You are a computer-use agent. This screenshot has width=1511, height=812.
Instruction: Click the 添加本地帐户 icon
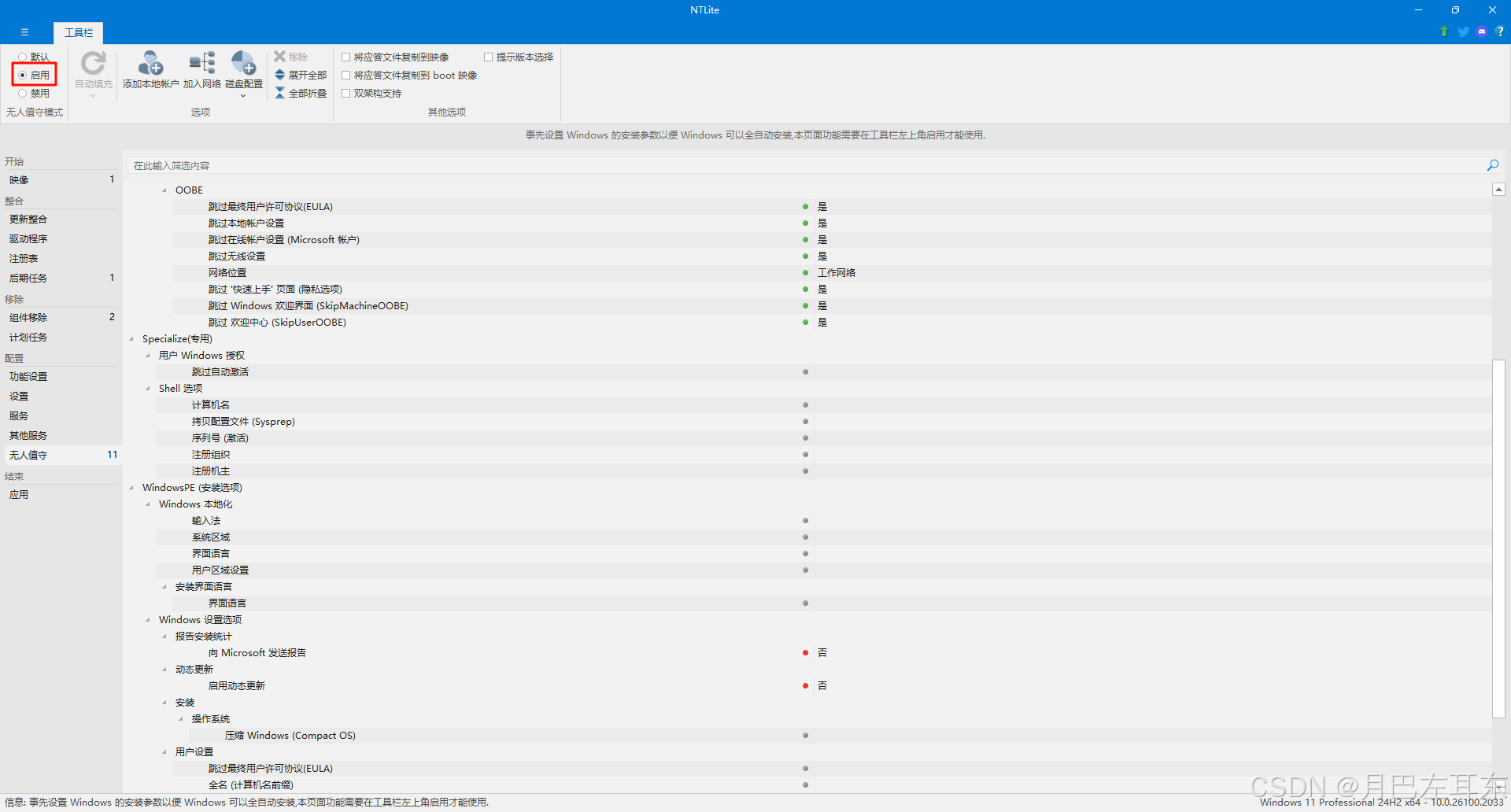[x=150, y=63]
